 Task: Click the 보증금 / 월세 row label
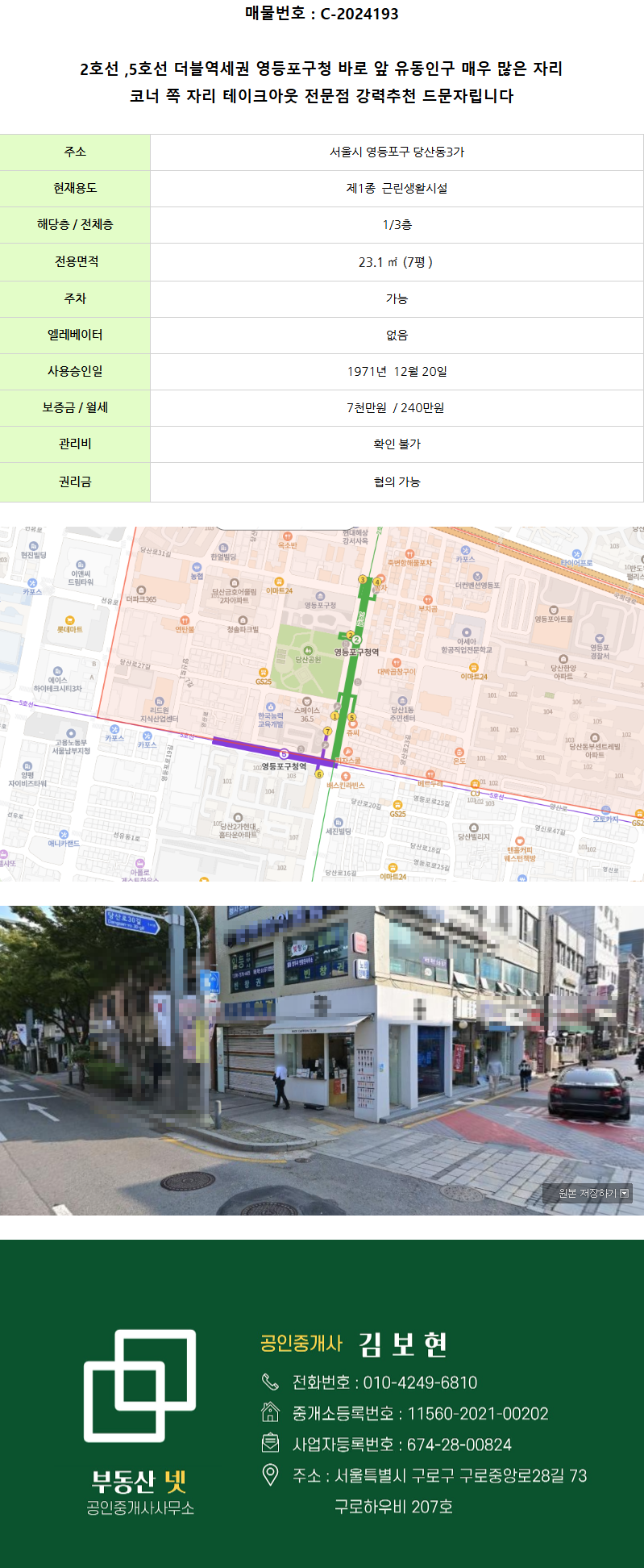pyautogui.click(x=75, y=408)
